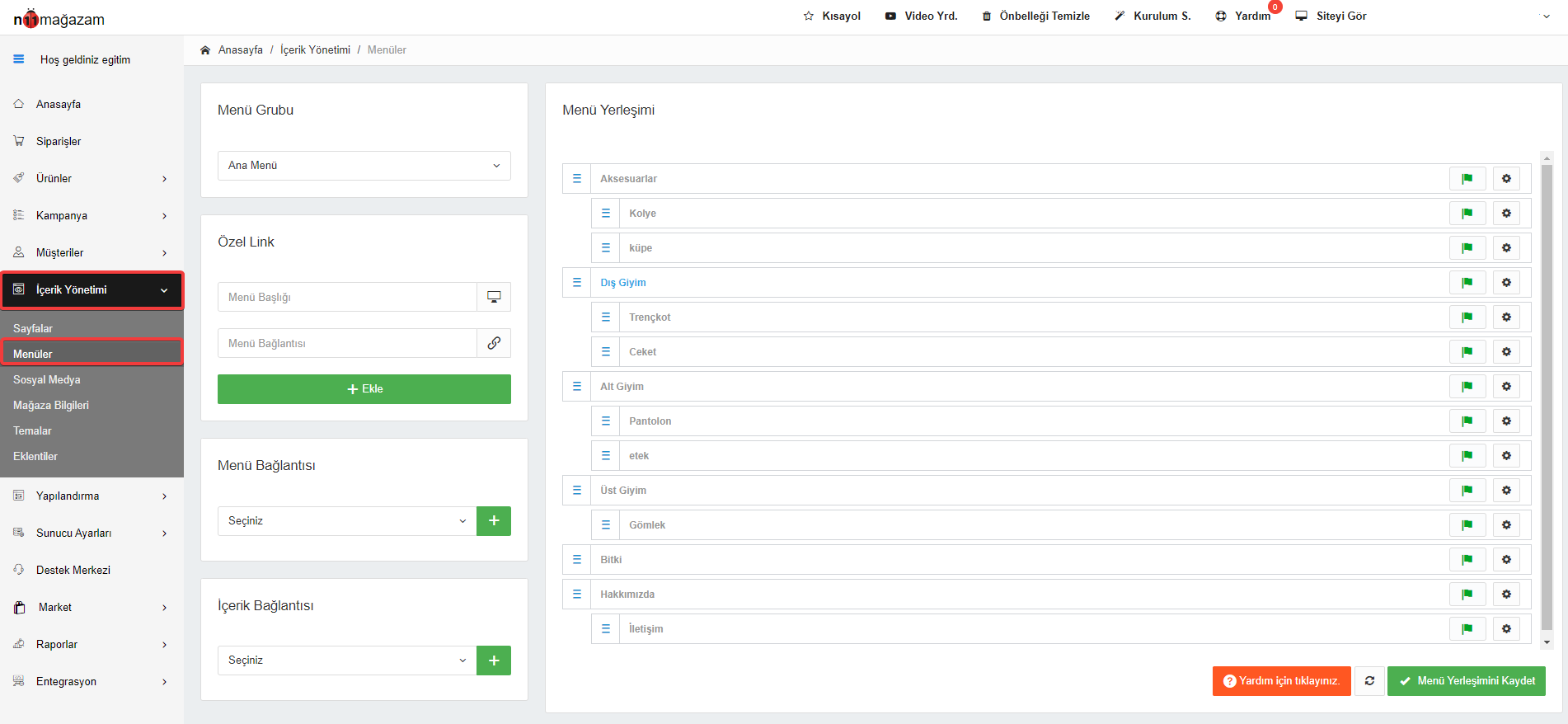The width and height of the screenshot is (1568, 724).
Task: Open settings gear for Kolye row
Action: 1506,214
